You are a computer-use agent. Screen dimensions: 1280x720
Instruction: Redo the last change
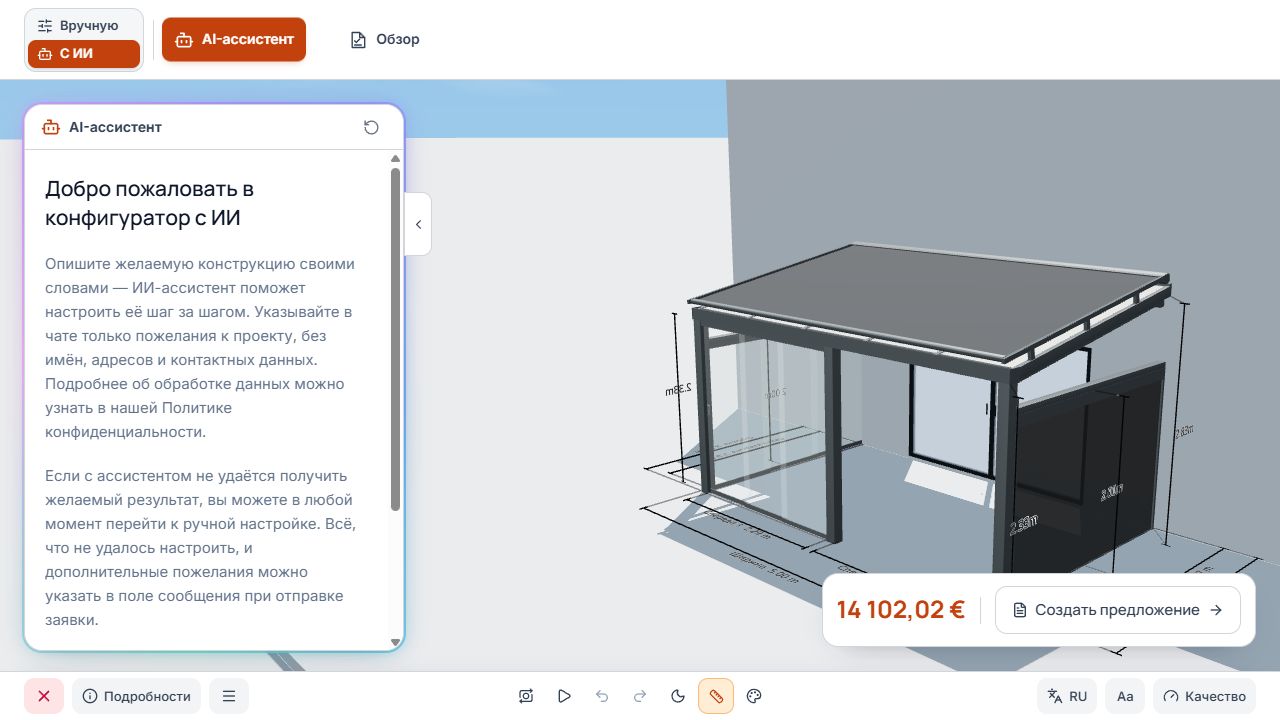pyautogui.click(x=640, y=696)
